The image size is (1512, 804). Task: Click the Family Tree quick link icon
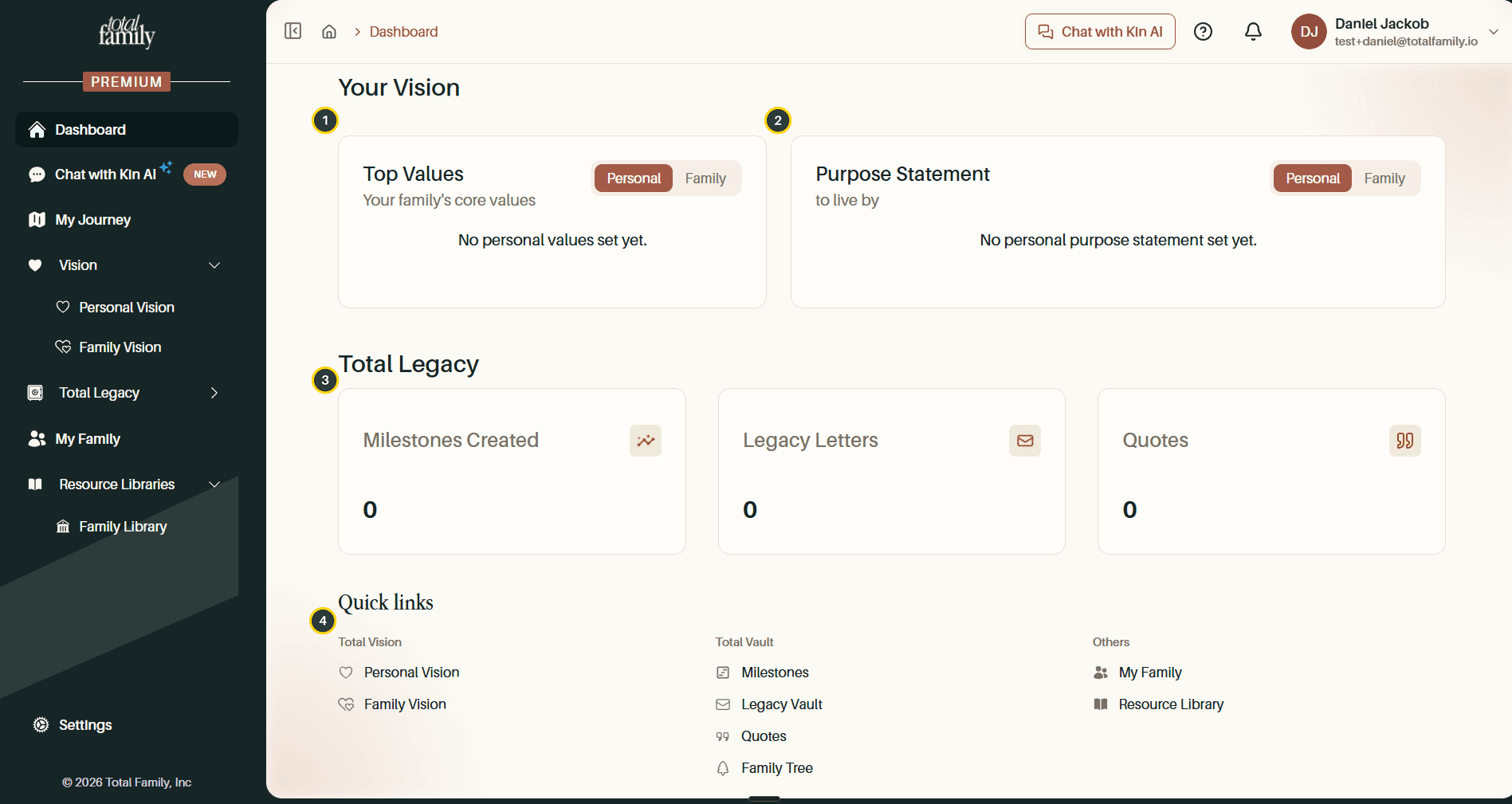click(x=723, y=768)
